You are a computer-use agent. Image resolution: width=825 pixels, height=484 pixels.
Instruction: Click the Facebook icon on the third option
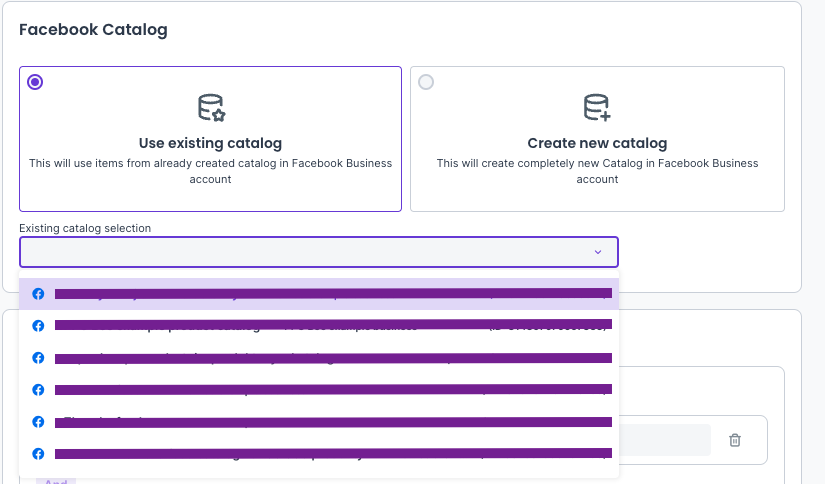pos(38,358)
